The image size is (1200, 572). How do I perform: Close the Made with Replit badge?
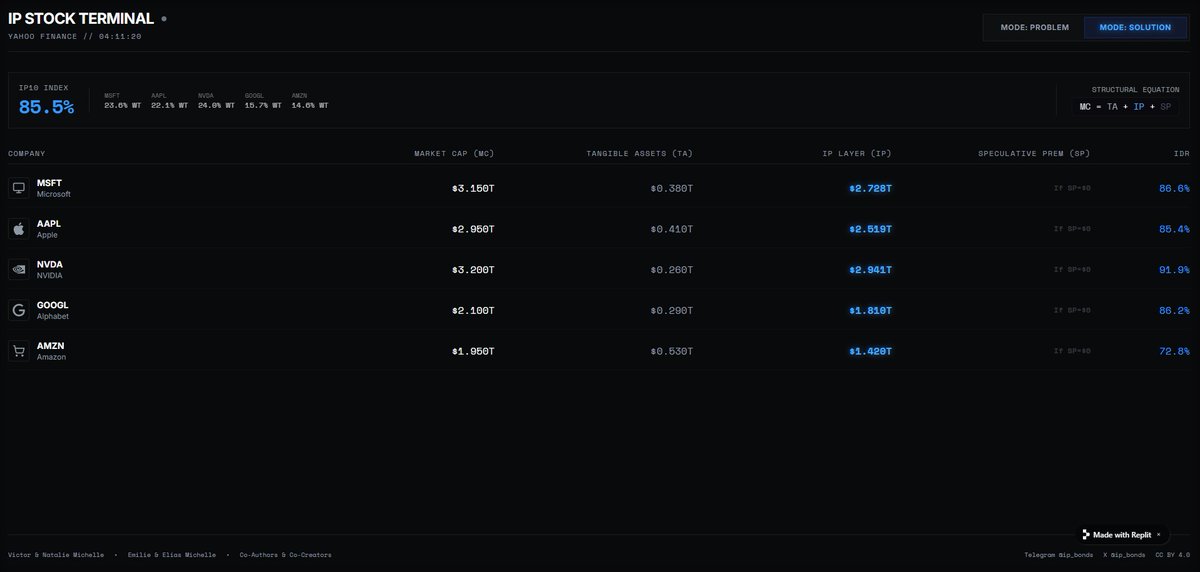[1159, 535]
